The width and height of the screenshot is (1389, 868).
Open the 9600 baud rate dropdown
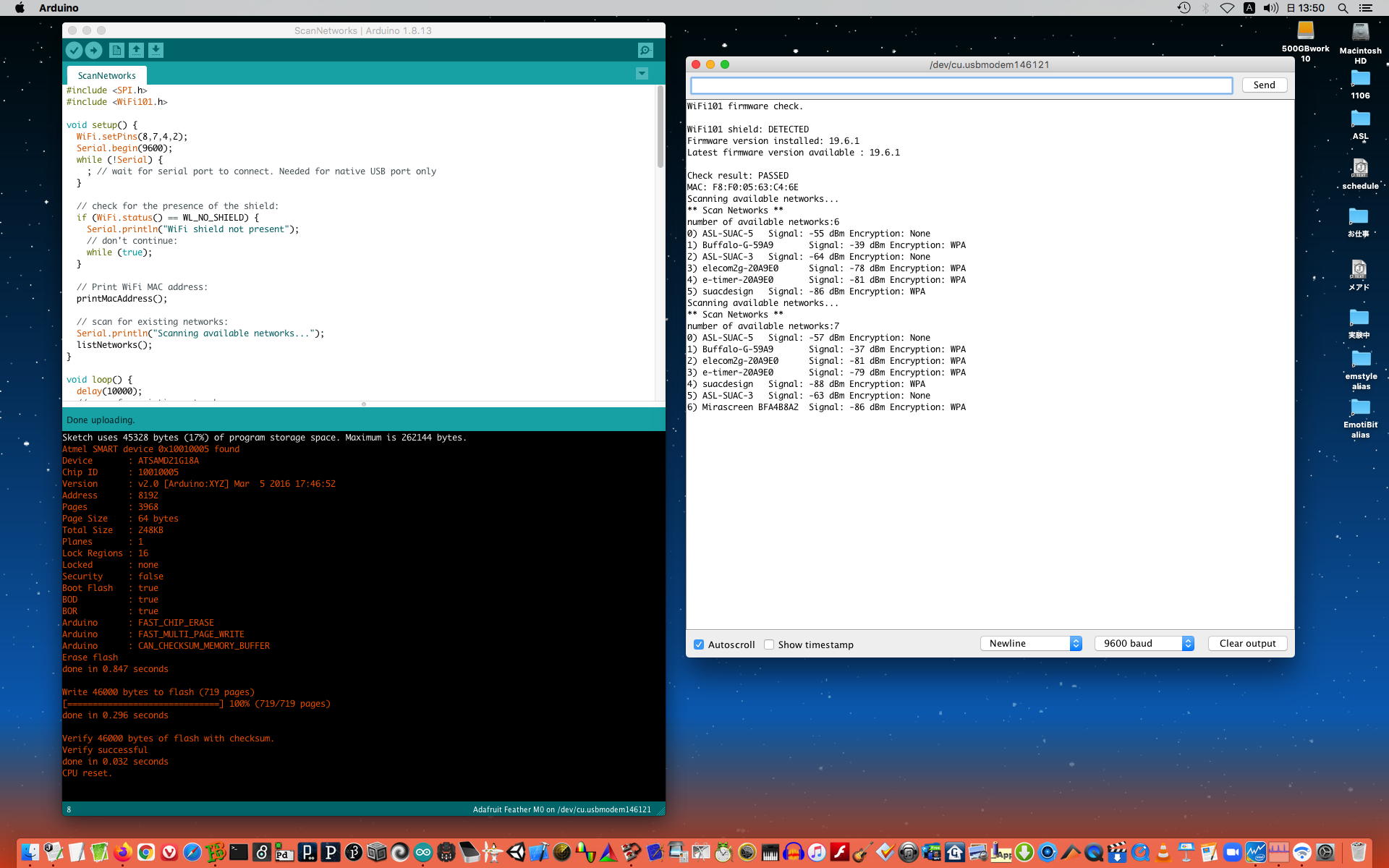[1144, 643]
